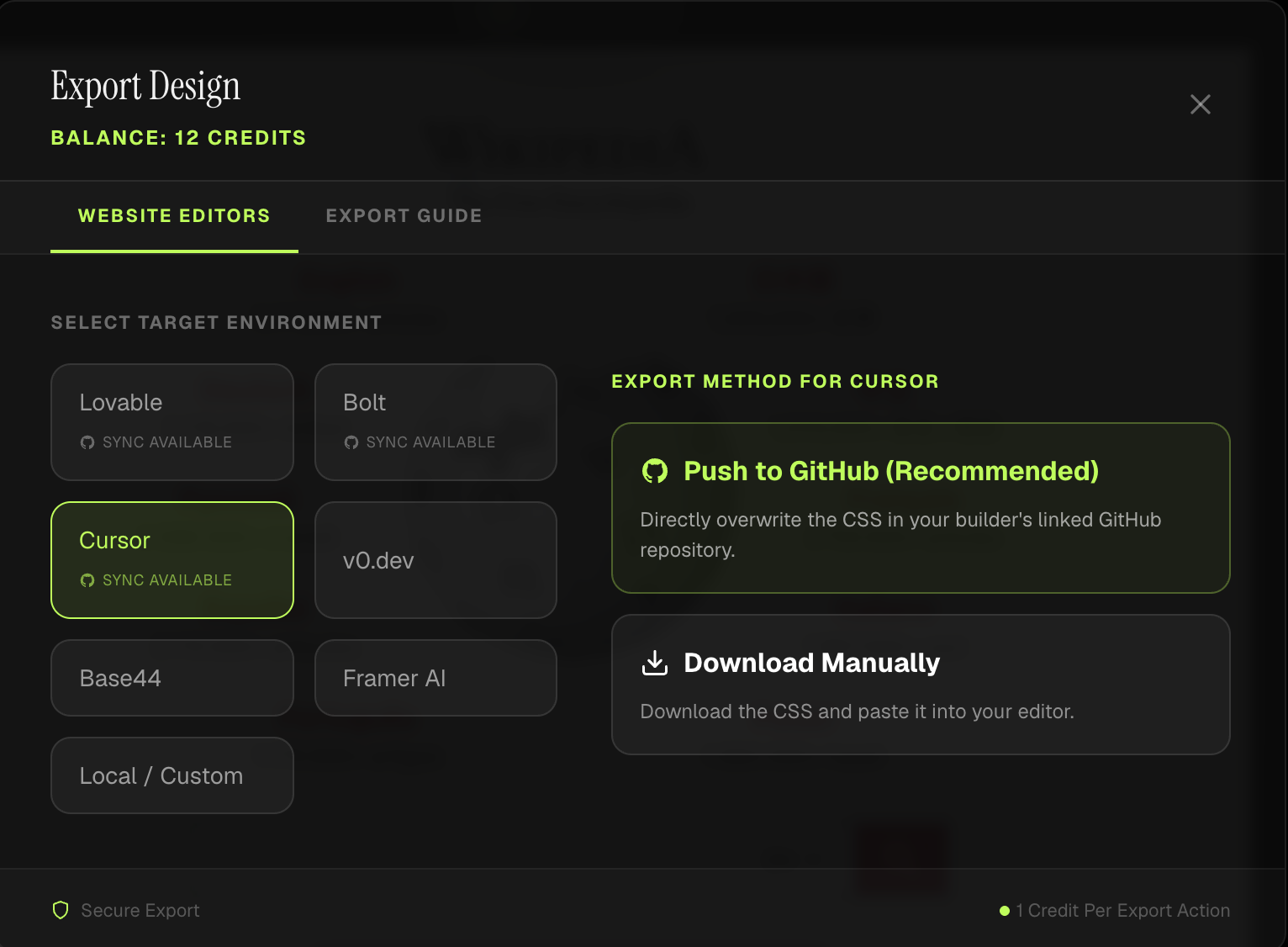Screen dimensions: 1288x947
Task: Click Sync Available label under Lovable
Action: (x=167, y=442)
